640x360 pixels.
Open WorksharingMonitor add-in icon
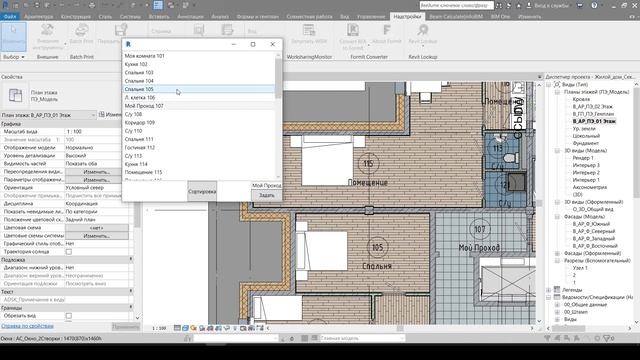click(x=309, y=31)
